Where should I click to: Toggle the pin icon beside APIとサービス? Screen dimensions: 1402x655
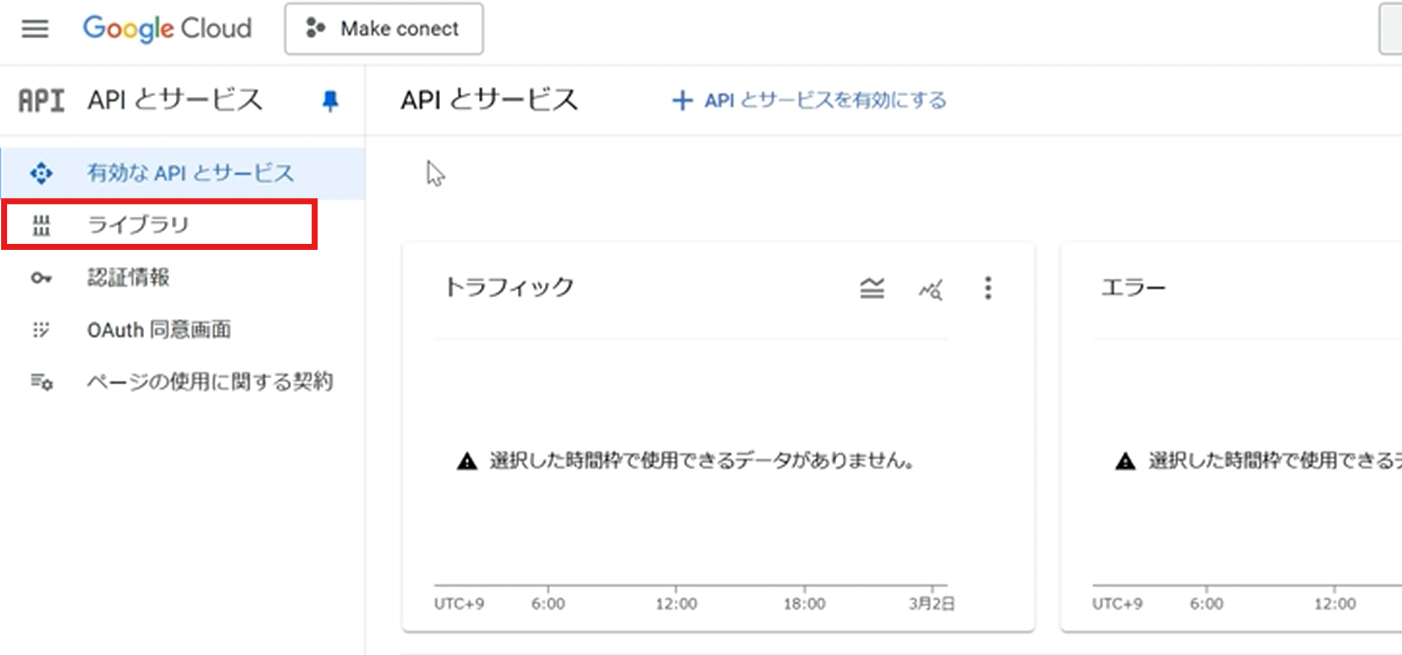[x=330, y=101]
